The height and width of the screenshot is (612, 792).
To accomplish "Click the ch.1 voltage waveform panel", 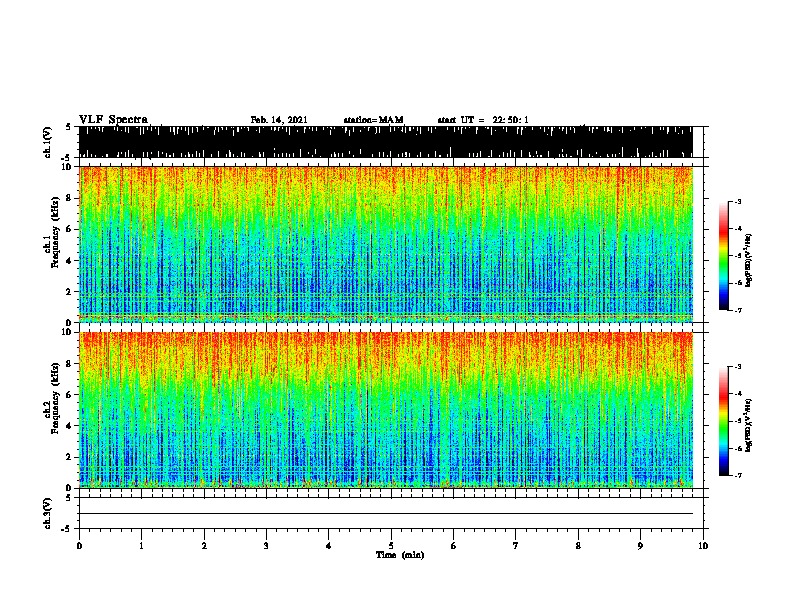I will [x=386, y=142].
